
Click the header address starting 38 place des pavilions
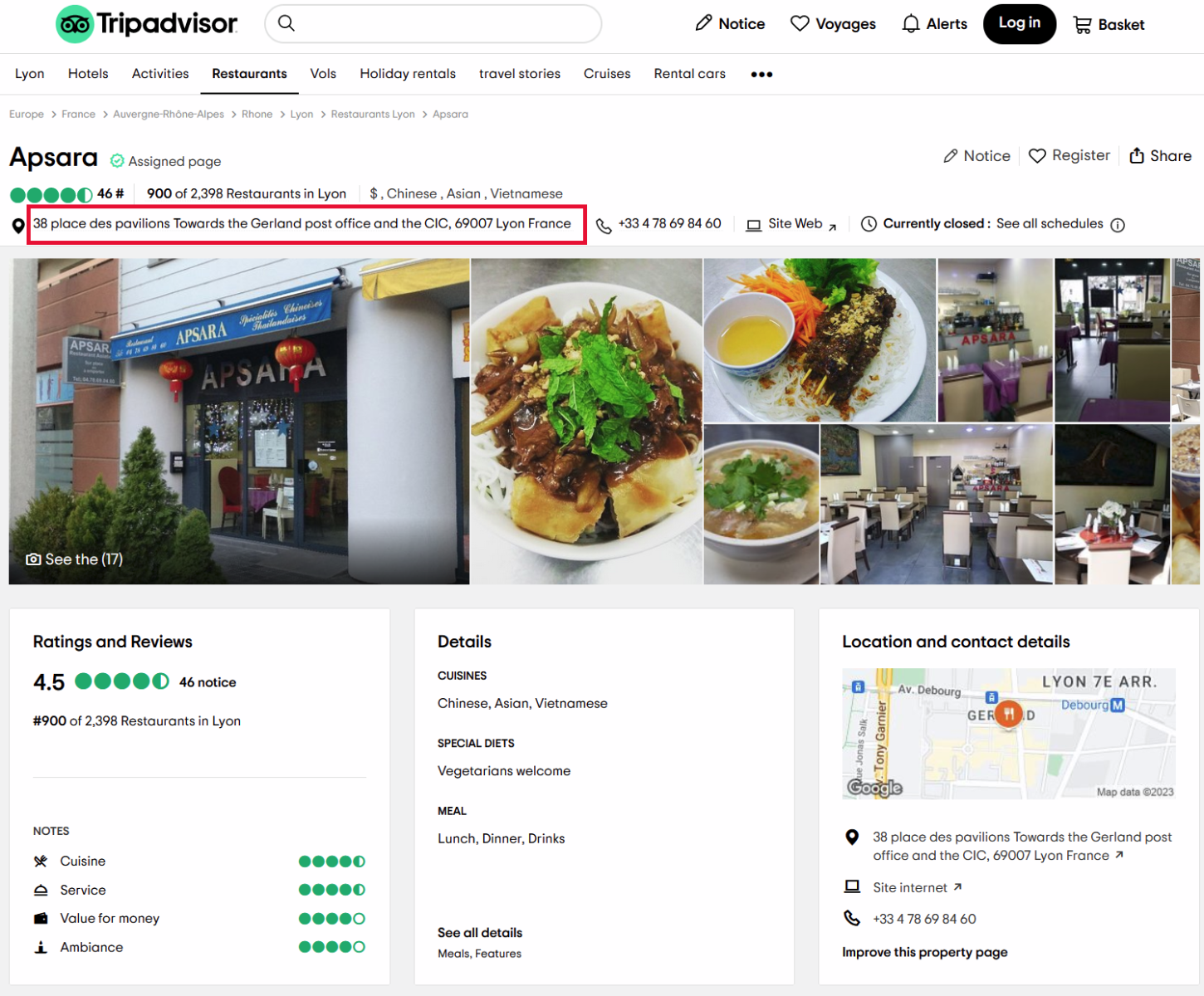302,224
